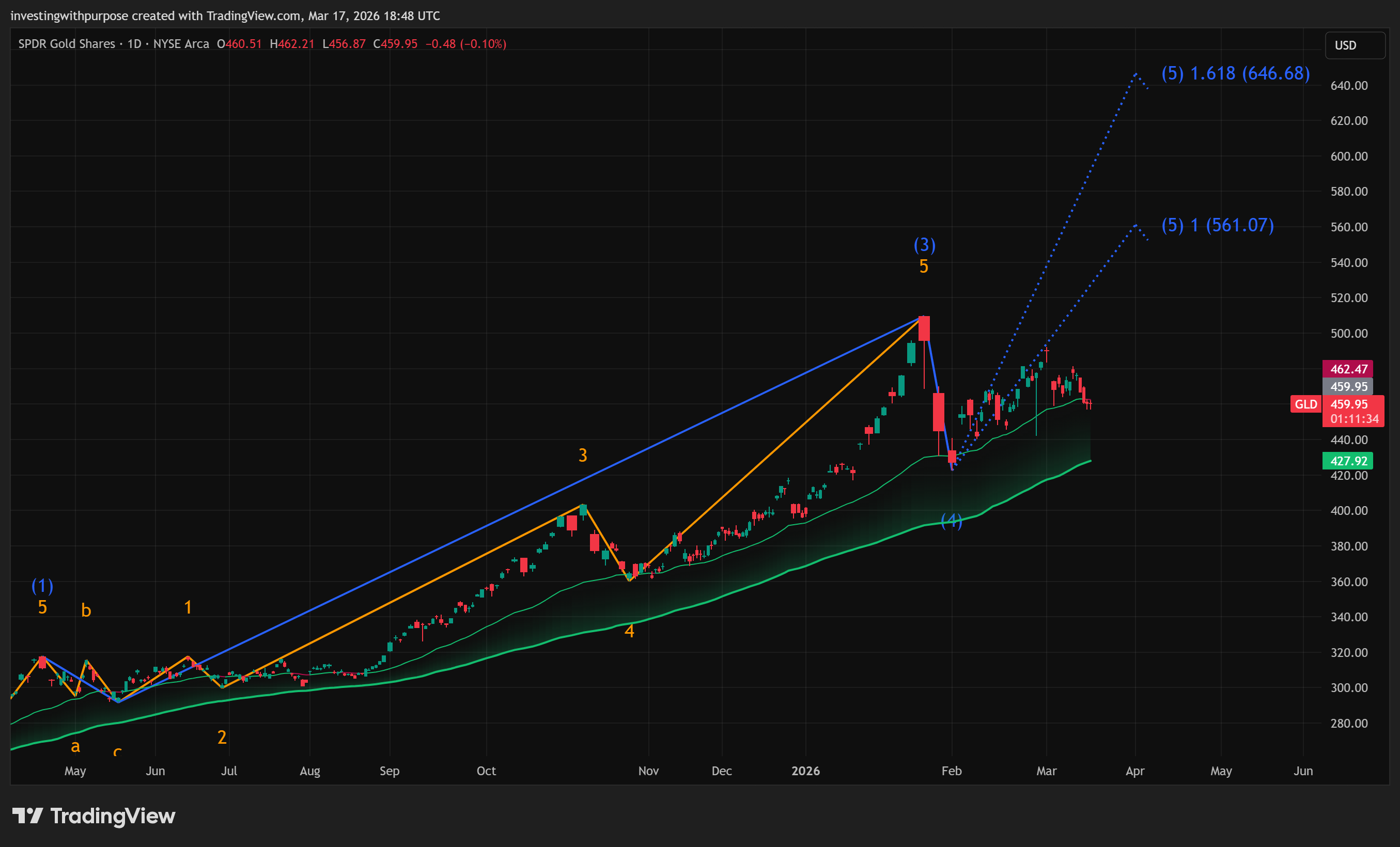Select the blue (4) wave label

click(952, 521)
